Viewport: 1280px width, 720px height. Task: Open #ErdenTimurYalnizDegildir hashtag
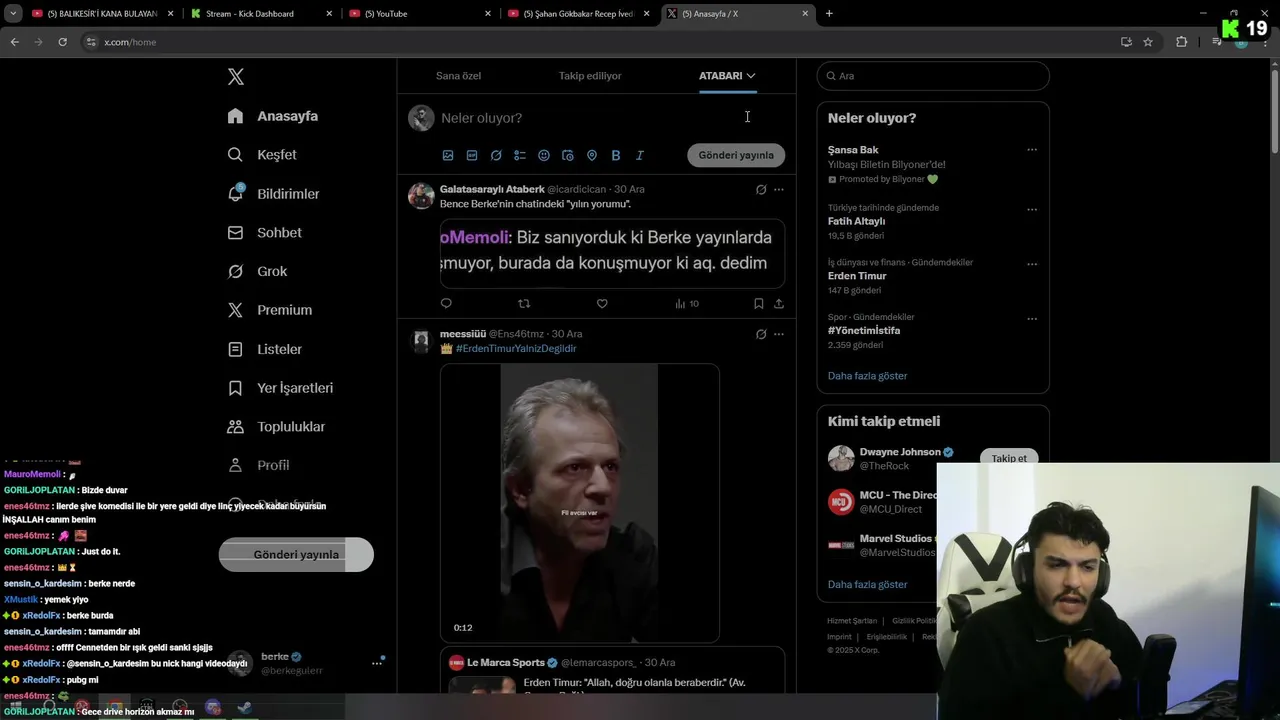(516, 348)
